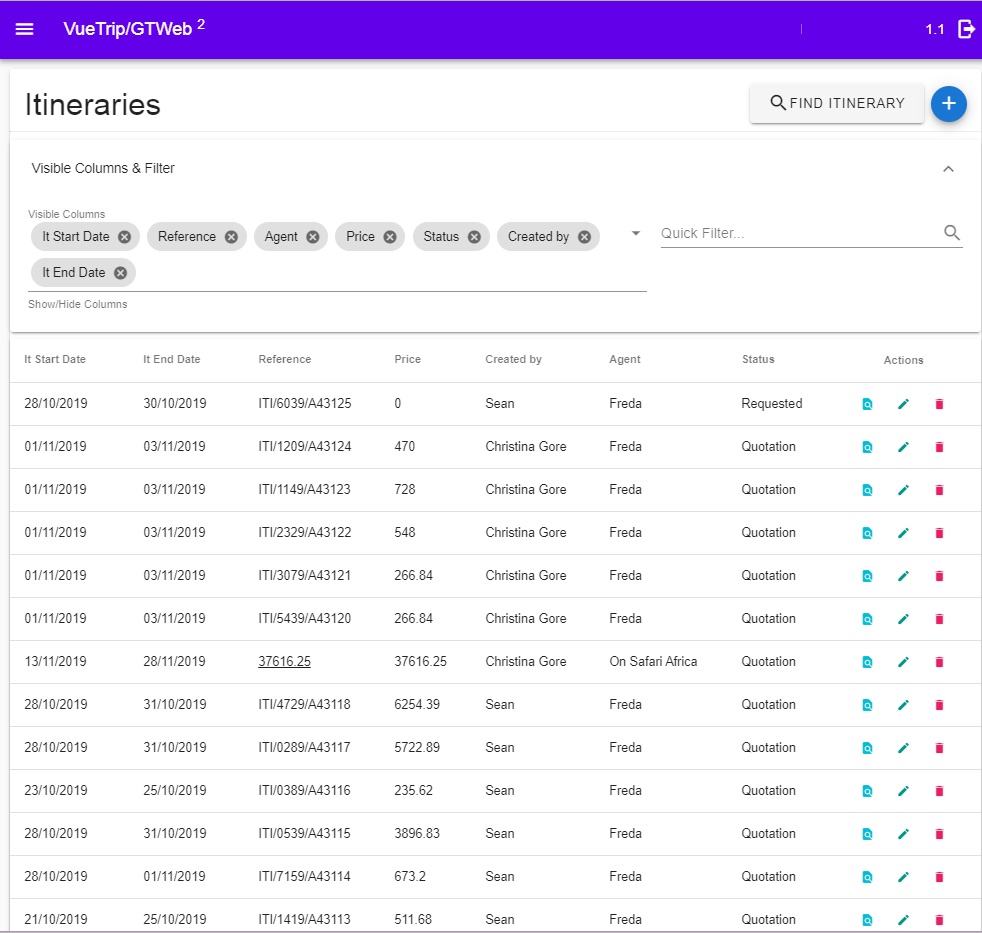Edit itinerary ITI/1209/A43124
This screenshot has width=982, height=933.
[903, 447]
